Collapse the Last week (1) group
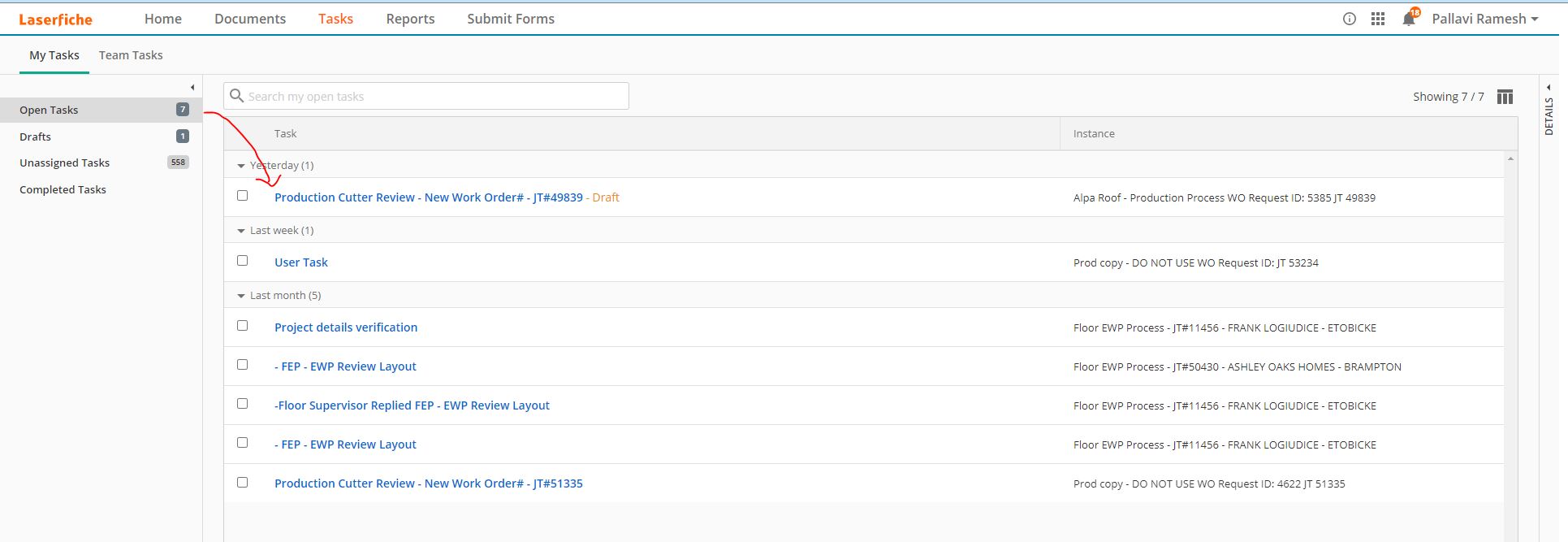The image size is (1568, 542). [x=240, y=231]
